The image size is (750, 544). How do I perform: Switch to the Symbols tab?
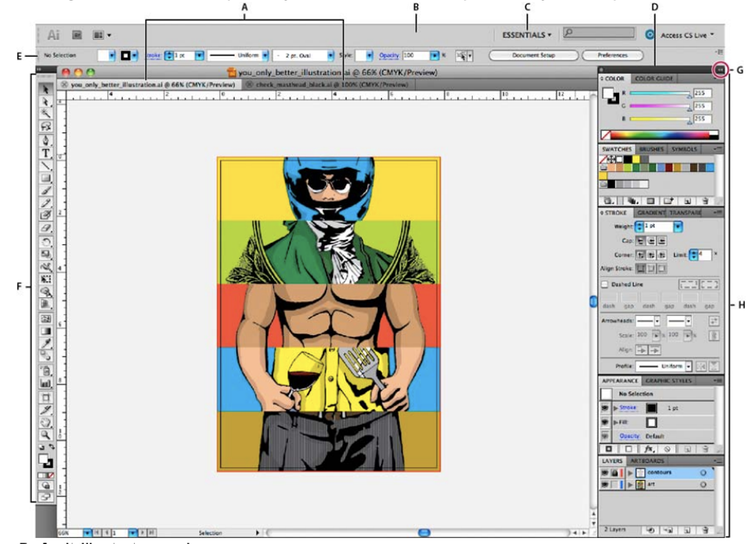coord(684,149)
